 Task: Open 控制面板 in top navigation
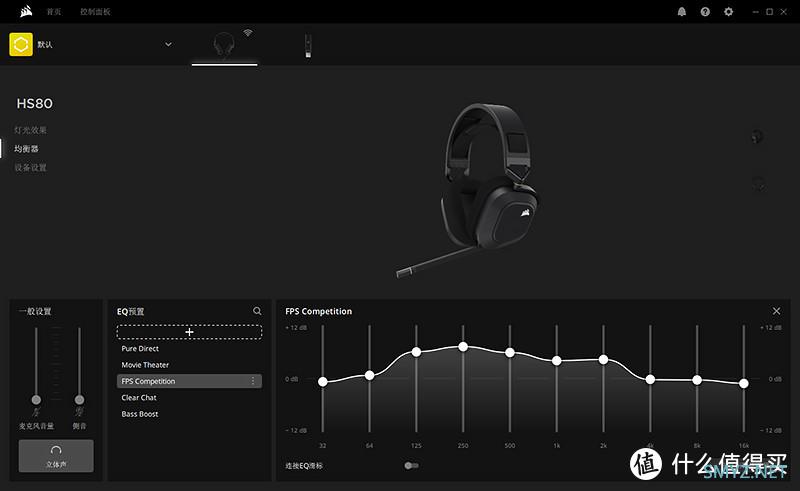click(x=95, y=12)
